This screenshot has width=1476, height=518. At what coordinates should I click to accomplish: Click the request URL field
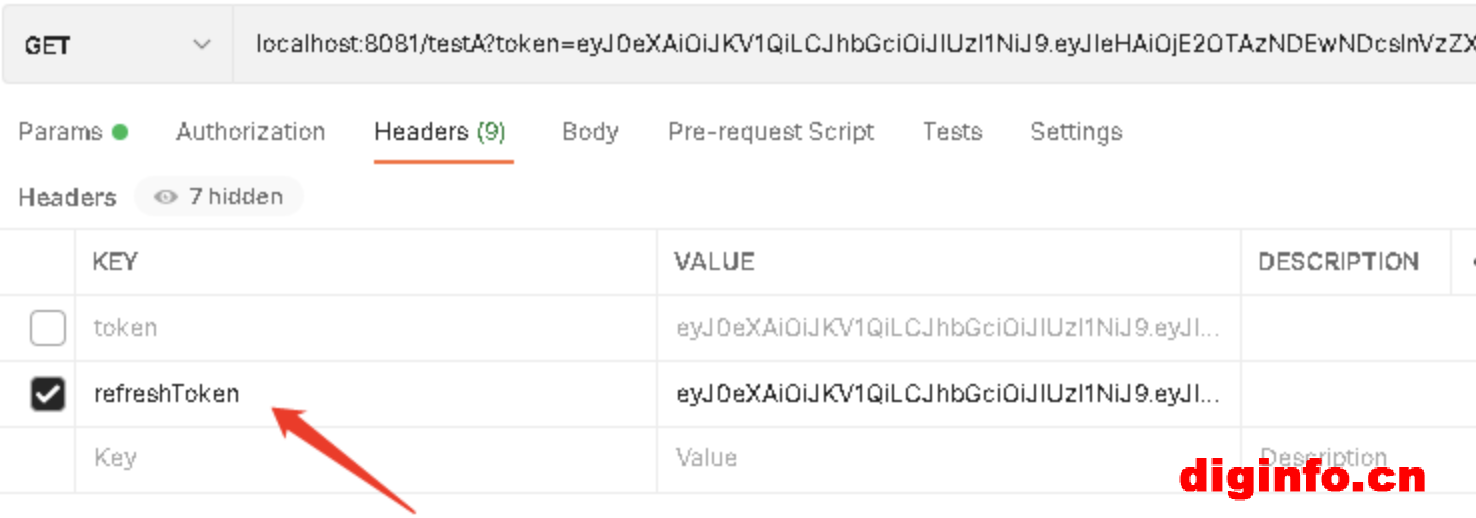point(850,45)
